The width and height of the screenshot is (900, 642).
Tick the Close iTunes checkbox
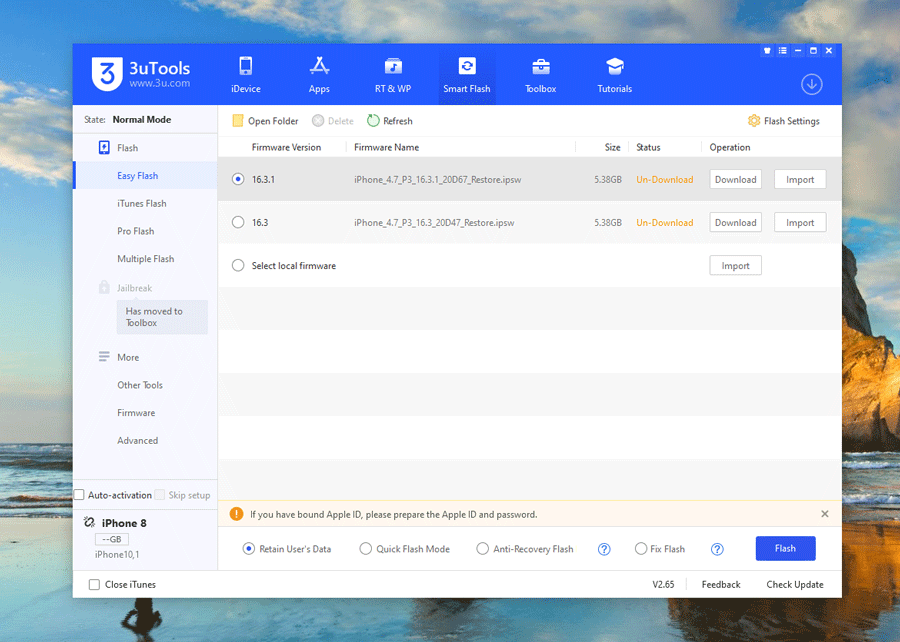94,585
